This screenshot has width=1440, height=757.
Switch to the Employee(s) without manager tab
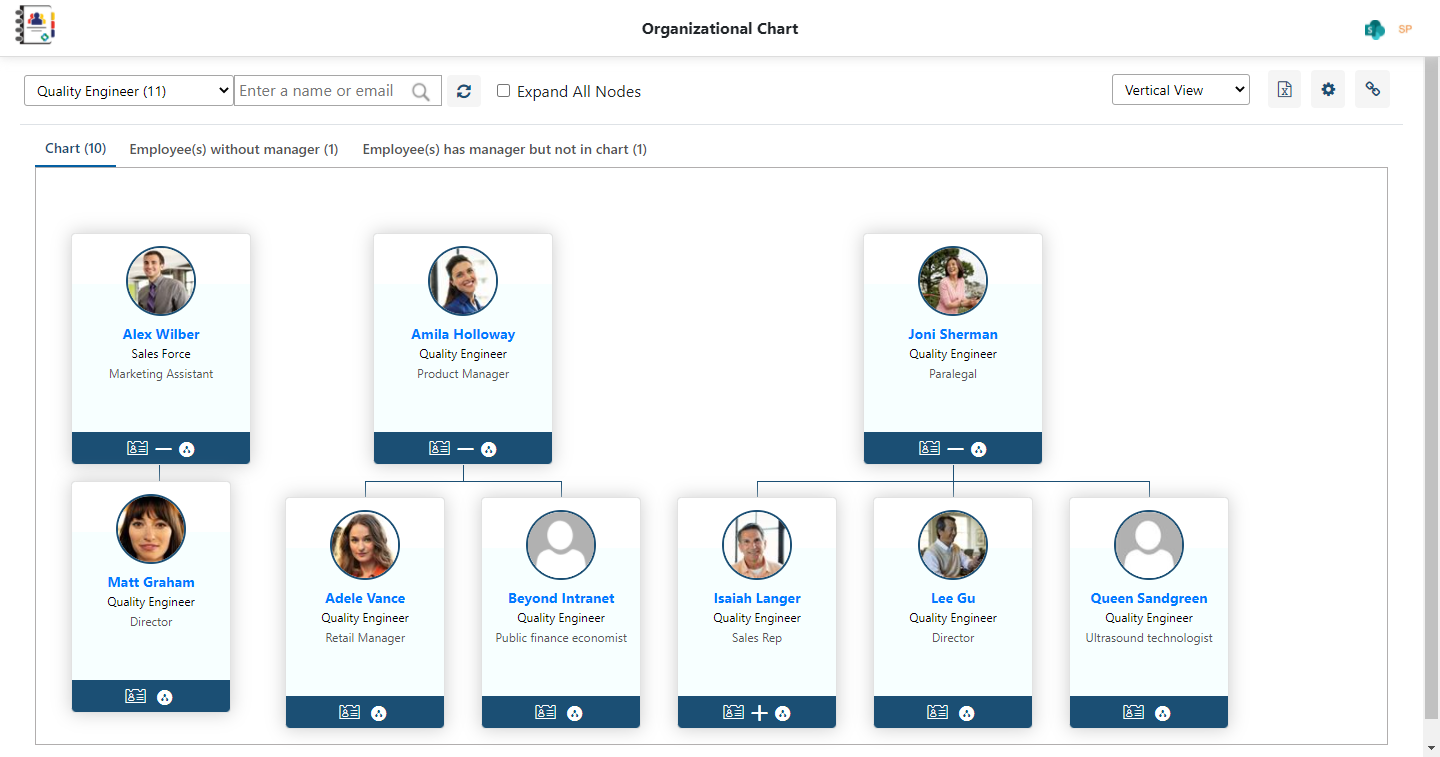[234, 149]
